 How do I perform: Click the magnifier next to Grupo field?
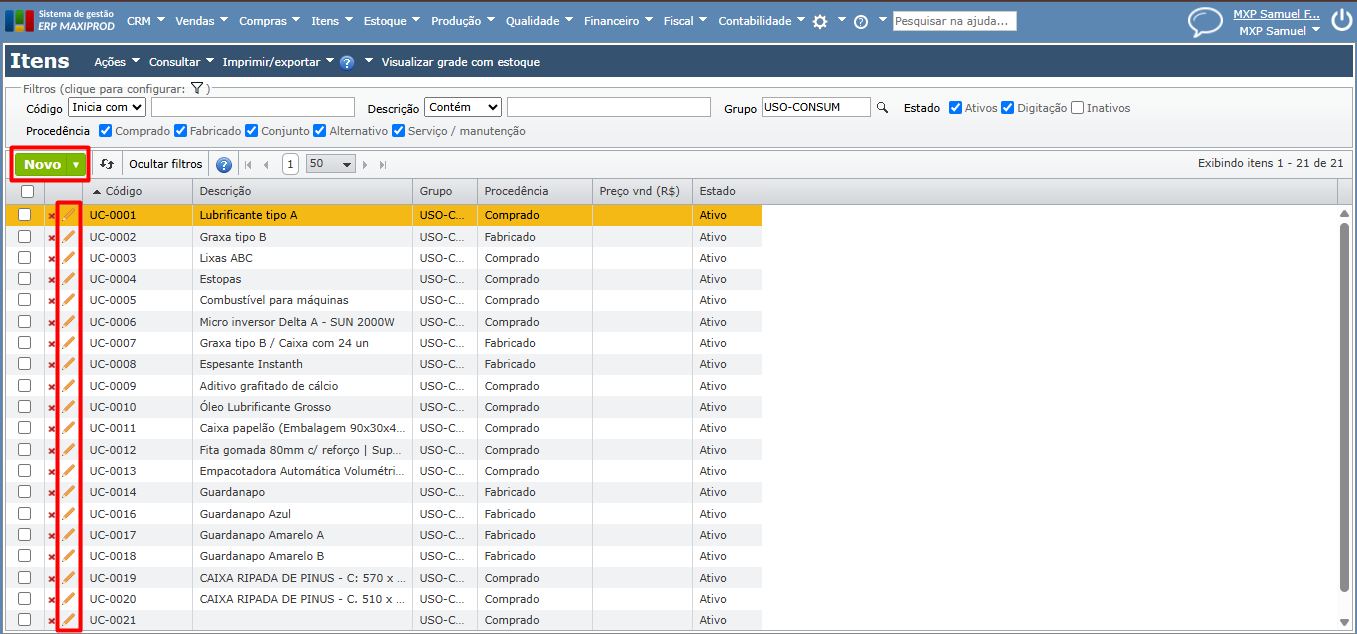(882, 108)
